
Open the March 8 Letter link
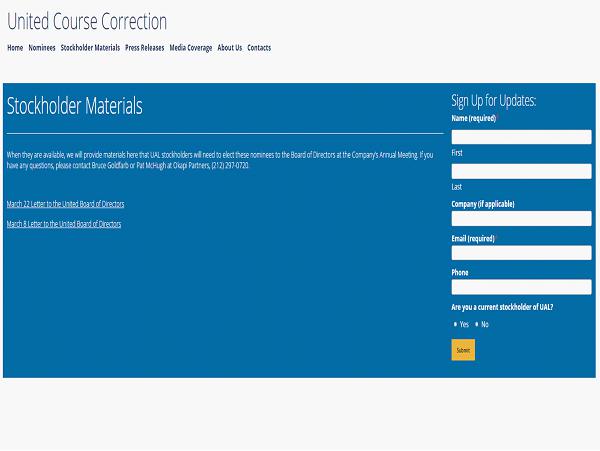tap(63, 224)
